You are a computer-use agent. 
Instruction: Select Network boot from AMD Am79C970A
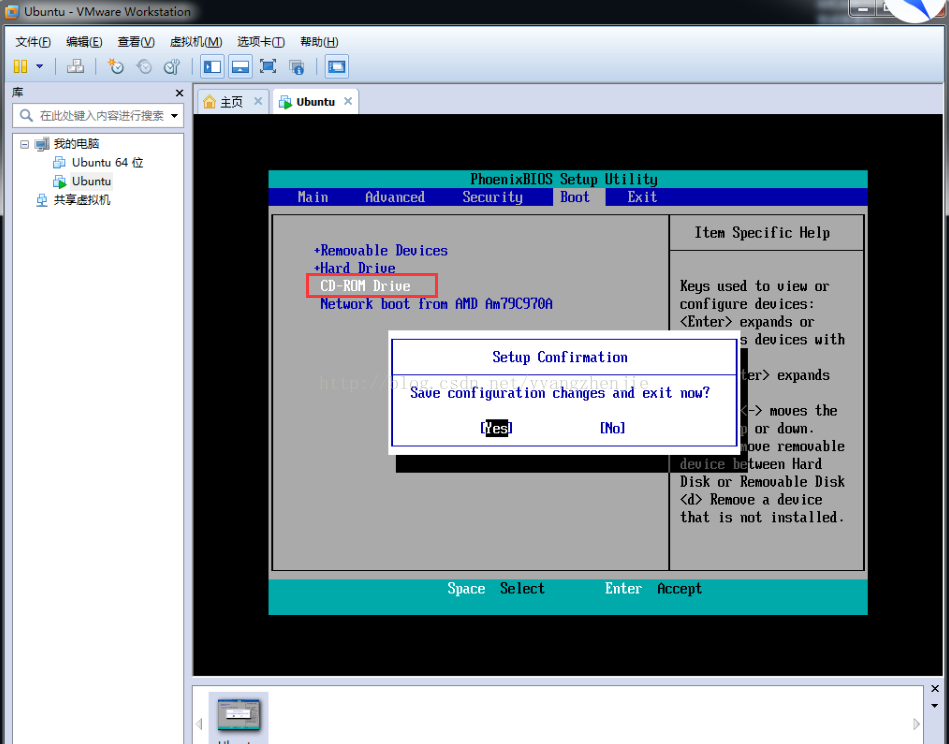(436, 304)
